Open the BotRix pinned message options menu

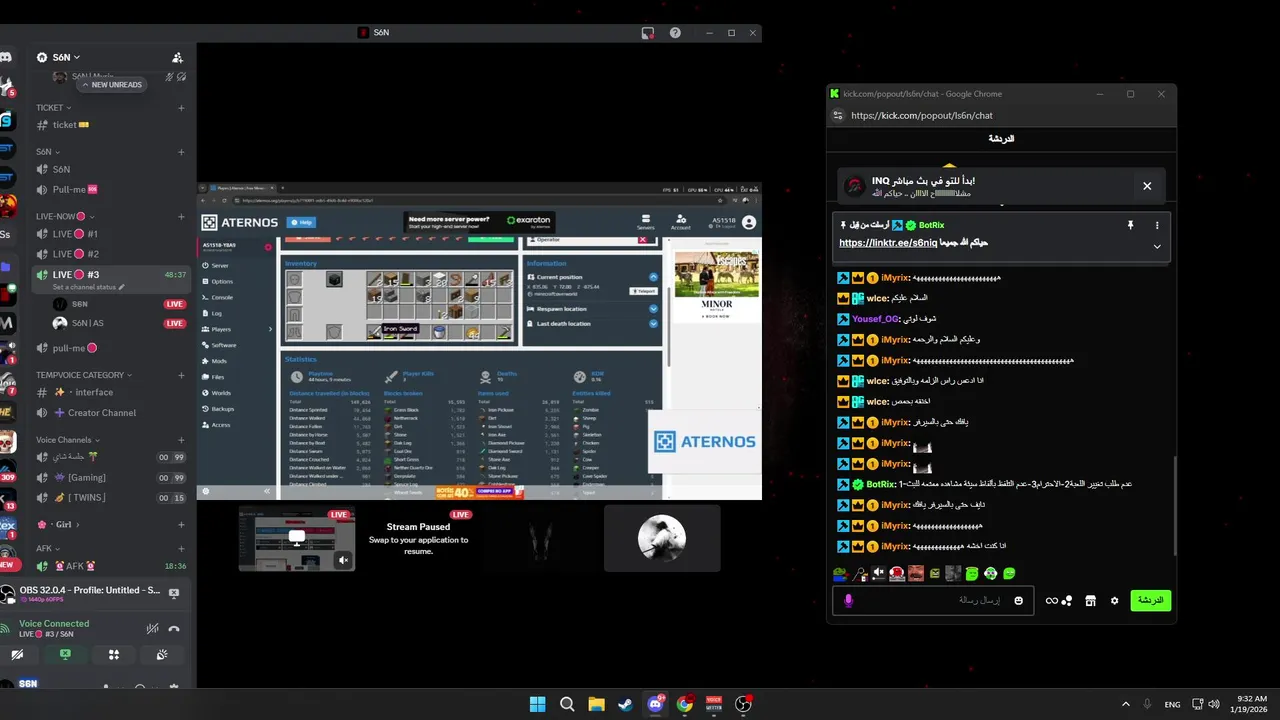1157,226
